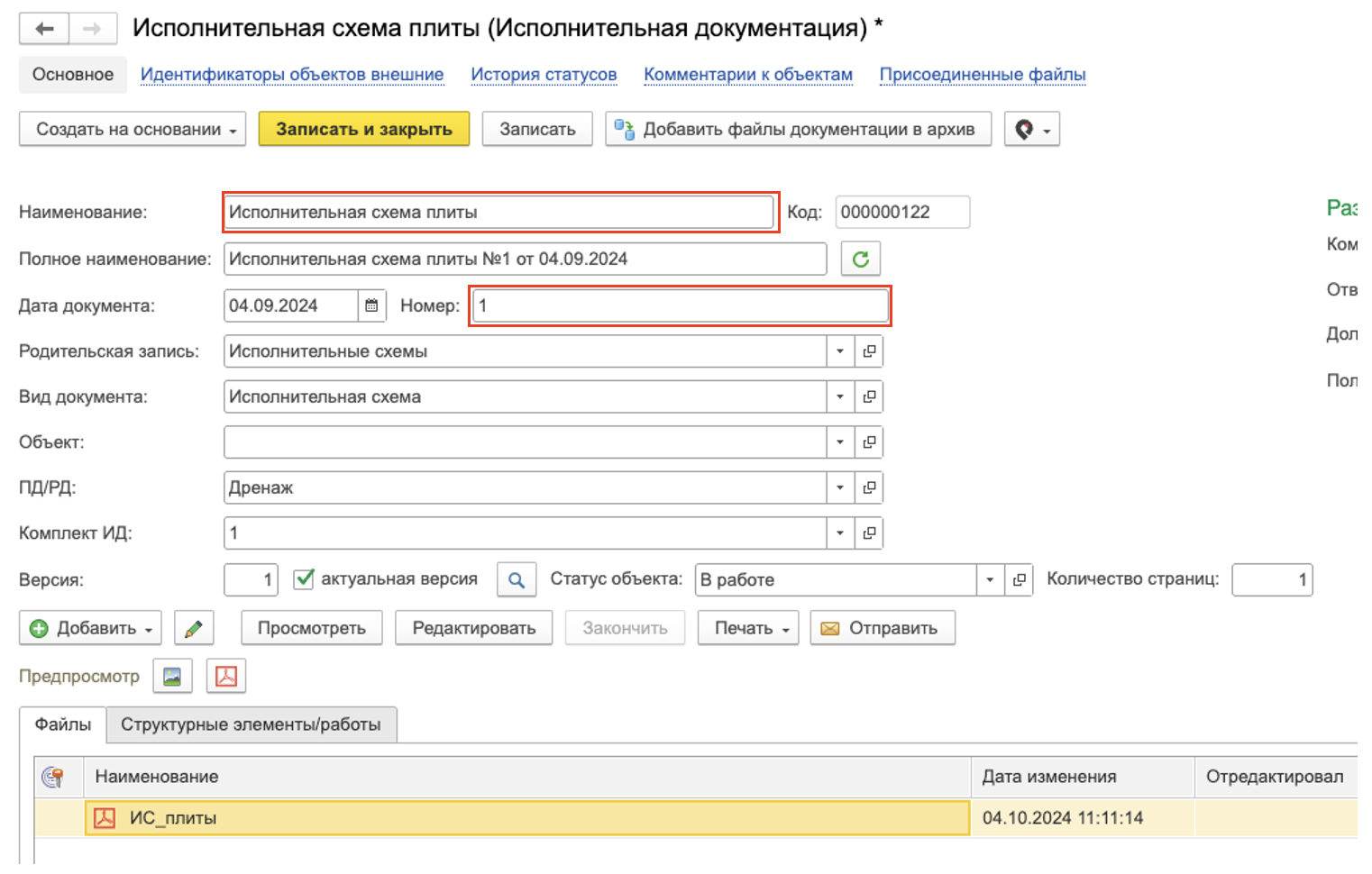The height and width of the screenshot is (874, 1372).
Task: Click Добавить файлы документации в архив
Action: [x=798, y=129]
